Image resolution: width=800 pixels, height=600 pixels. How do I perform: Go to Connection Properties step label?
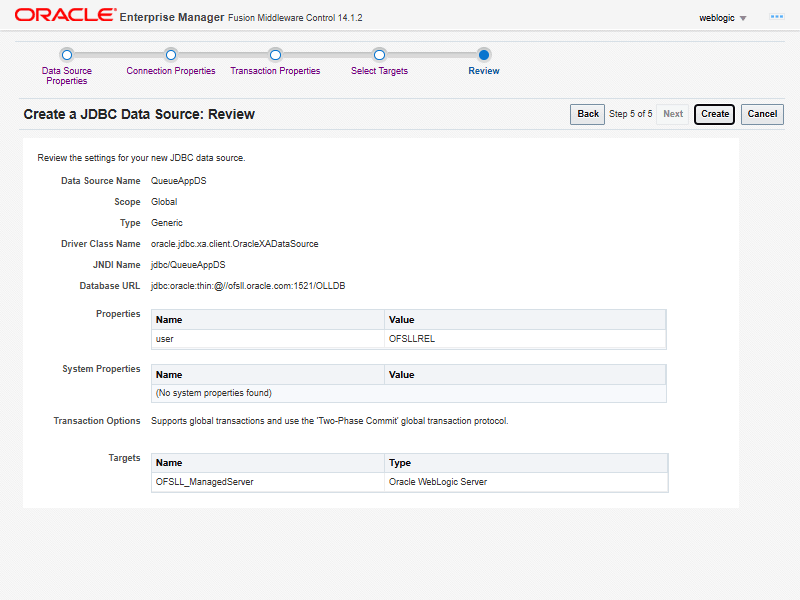click(x=171, y=71)
